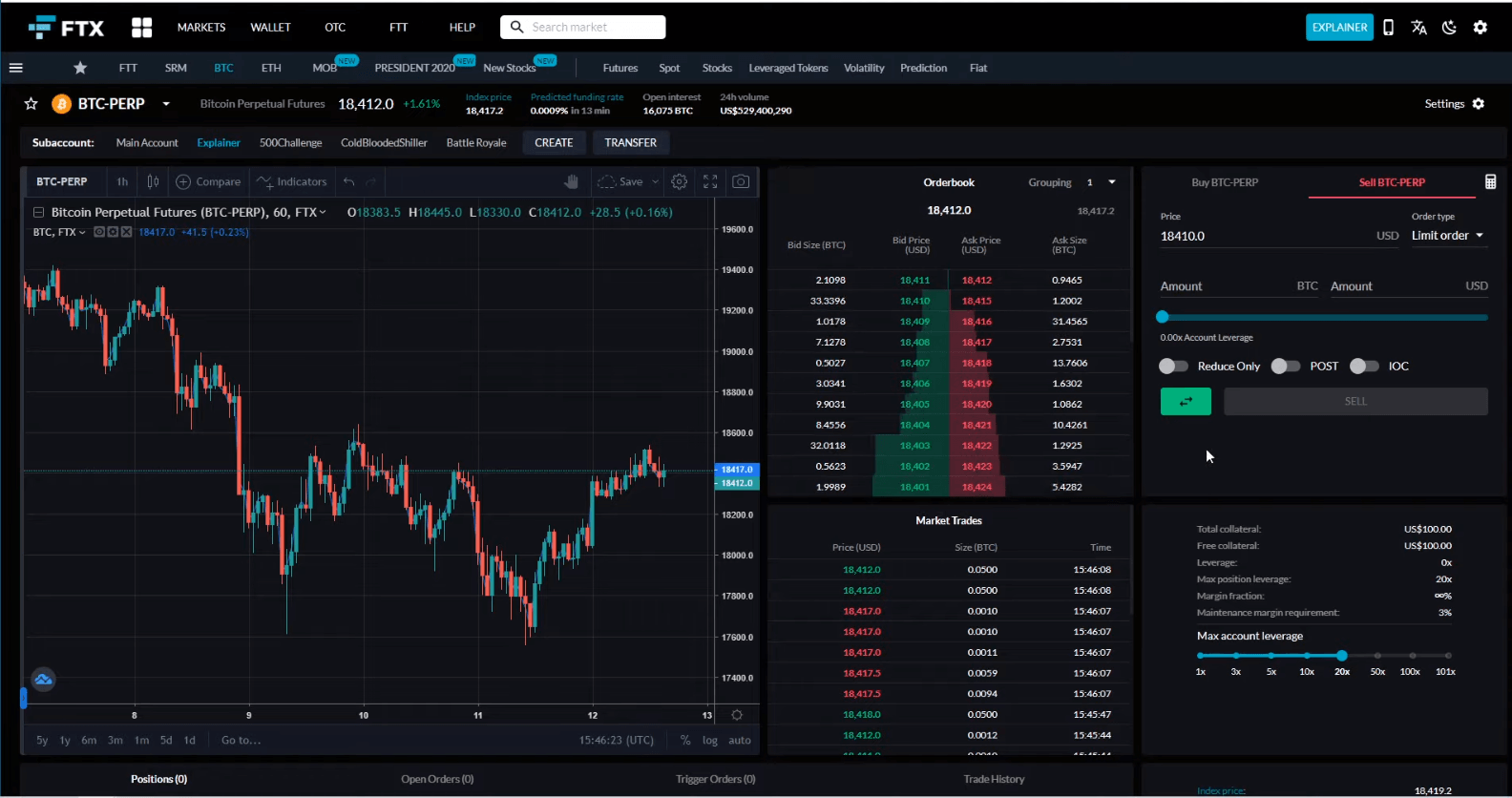Redo the chart action

tap(371, 181)
